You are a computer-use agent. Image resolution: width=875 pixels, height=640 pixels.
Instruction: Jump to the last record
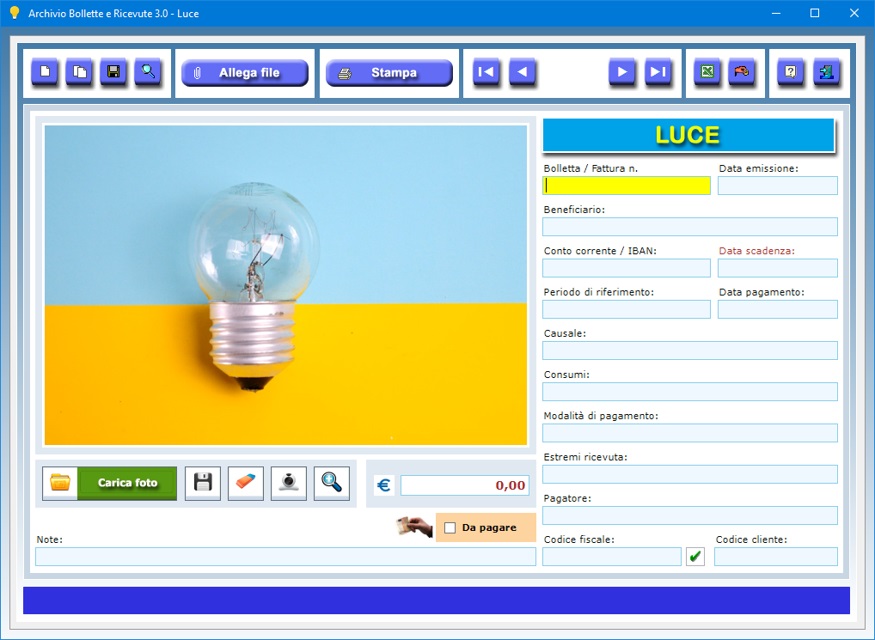click(x=658, y=72)
